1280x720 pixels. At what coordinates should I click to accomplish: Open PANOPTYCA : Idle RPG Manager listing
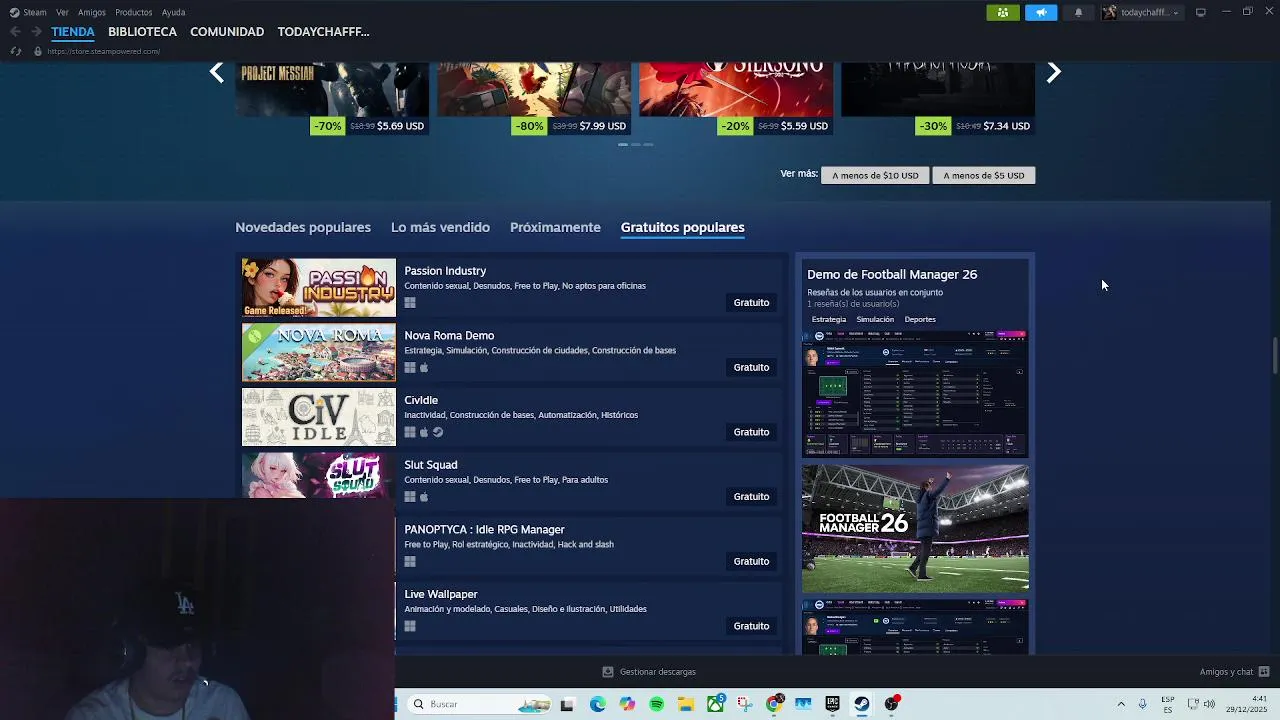(588, 546)
